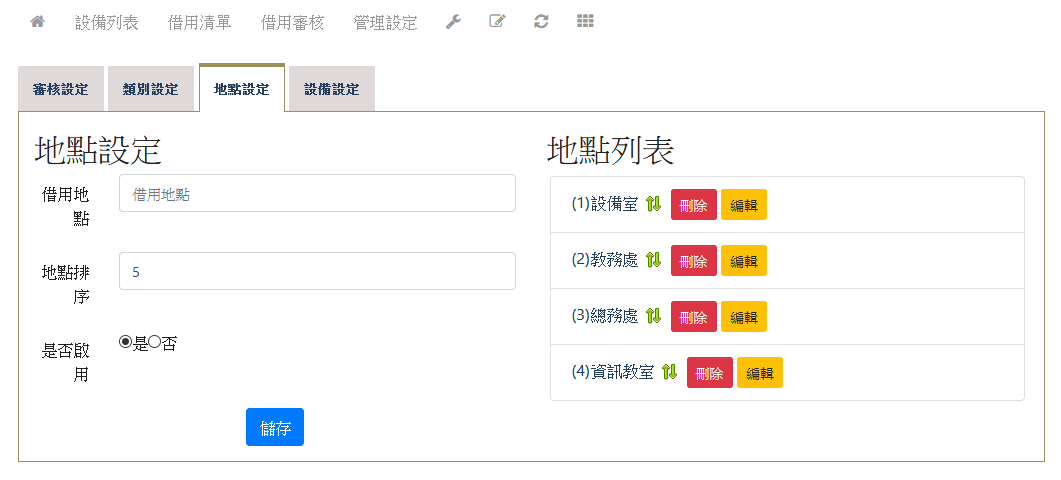Image resolution: width=1061 pixels, height=480 pixels.
Task: Switch to the 審核設定 tab
Action: click(x=60, y=89)
